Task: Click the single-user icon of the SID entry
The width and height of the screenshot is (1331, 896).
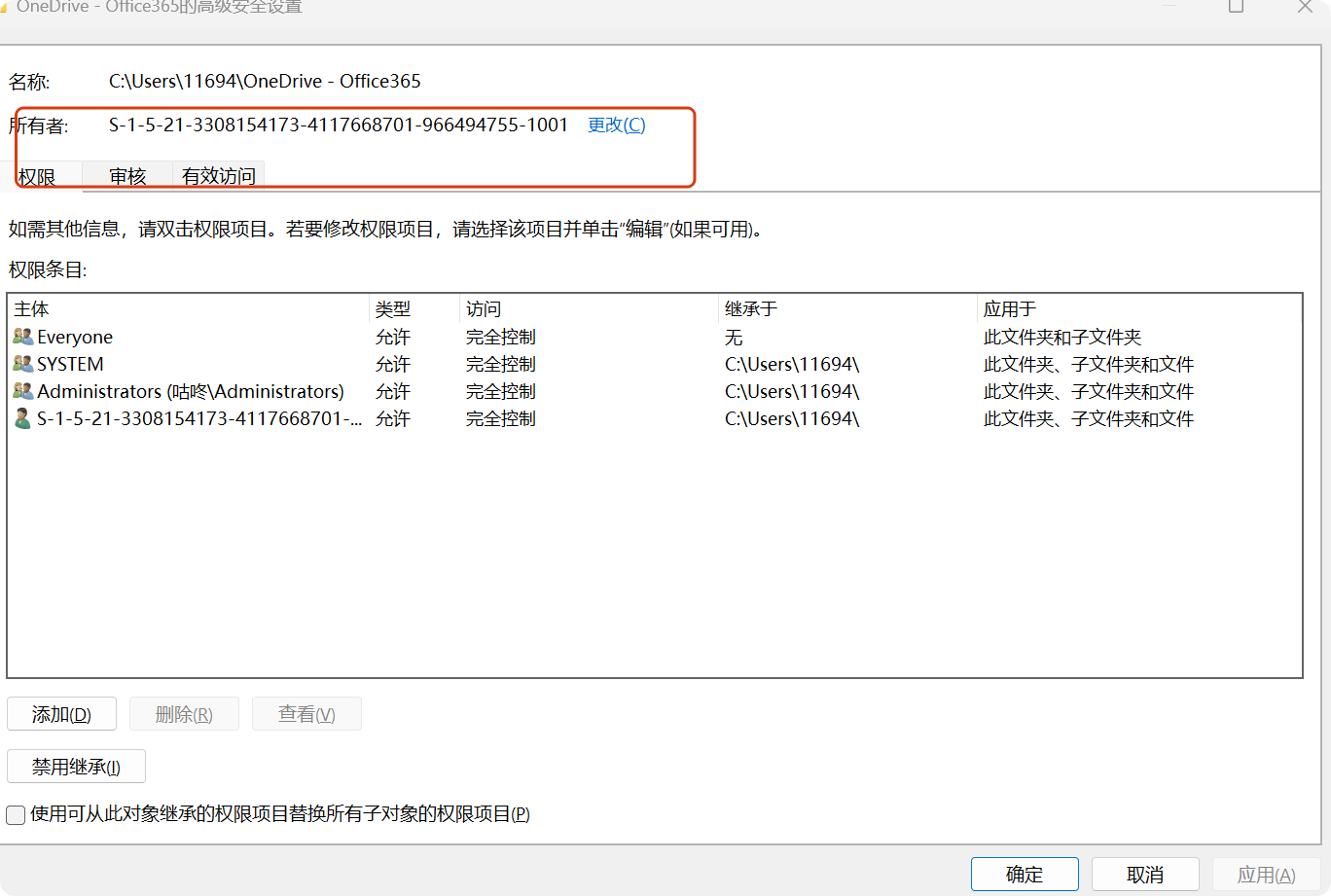Action: [x=22, y=418]
